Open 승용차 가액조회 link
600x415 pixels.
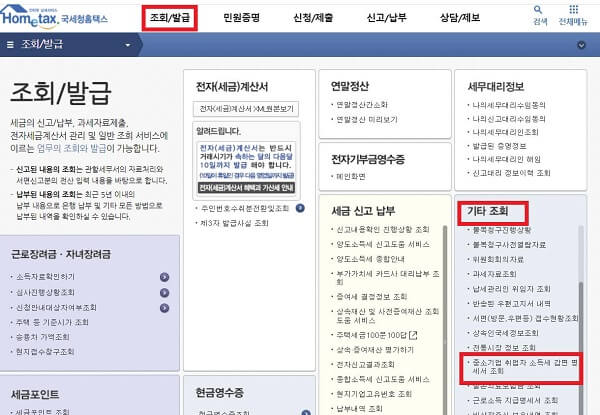coord(42,337)
